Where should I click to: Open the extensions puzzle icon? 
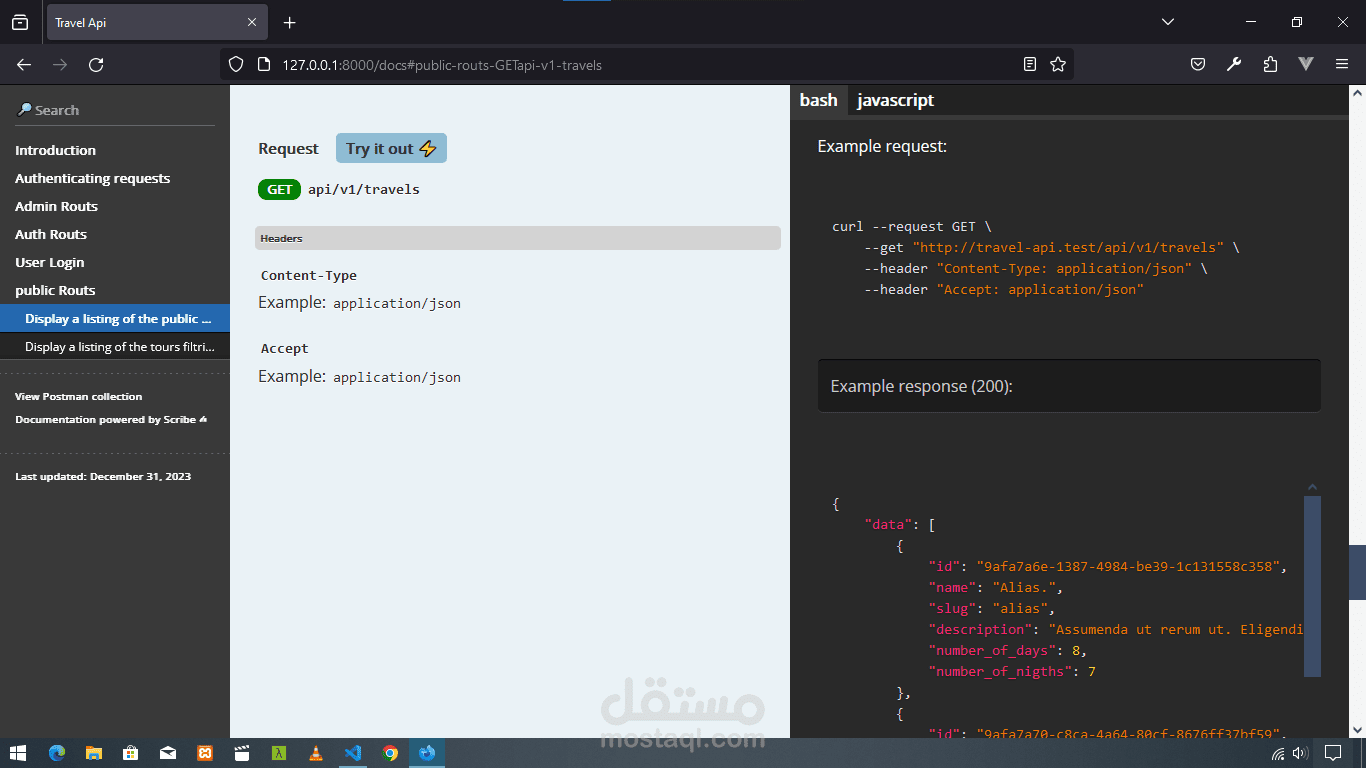(1270, 64)
